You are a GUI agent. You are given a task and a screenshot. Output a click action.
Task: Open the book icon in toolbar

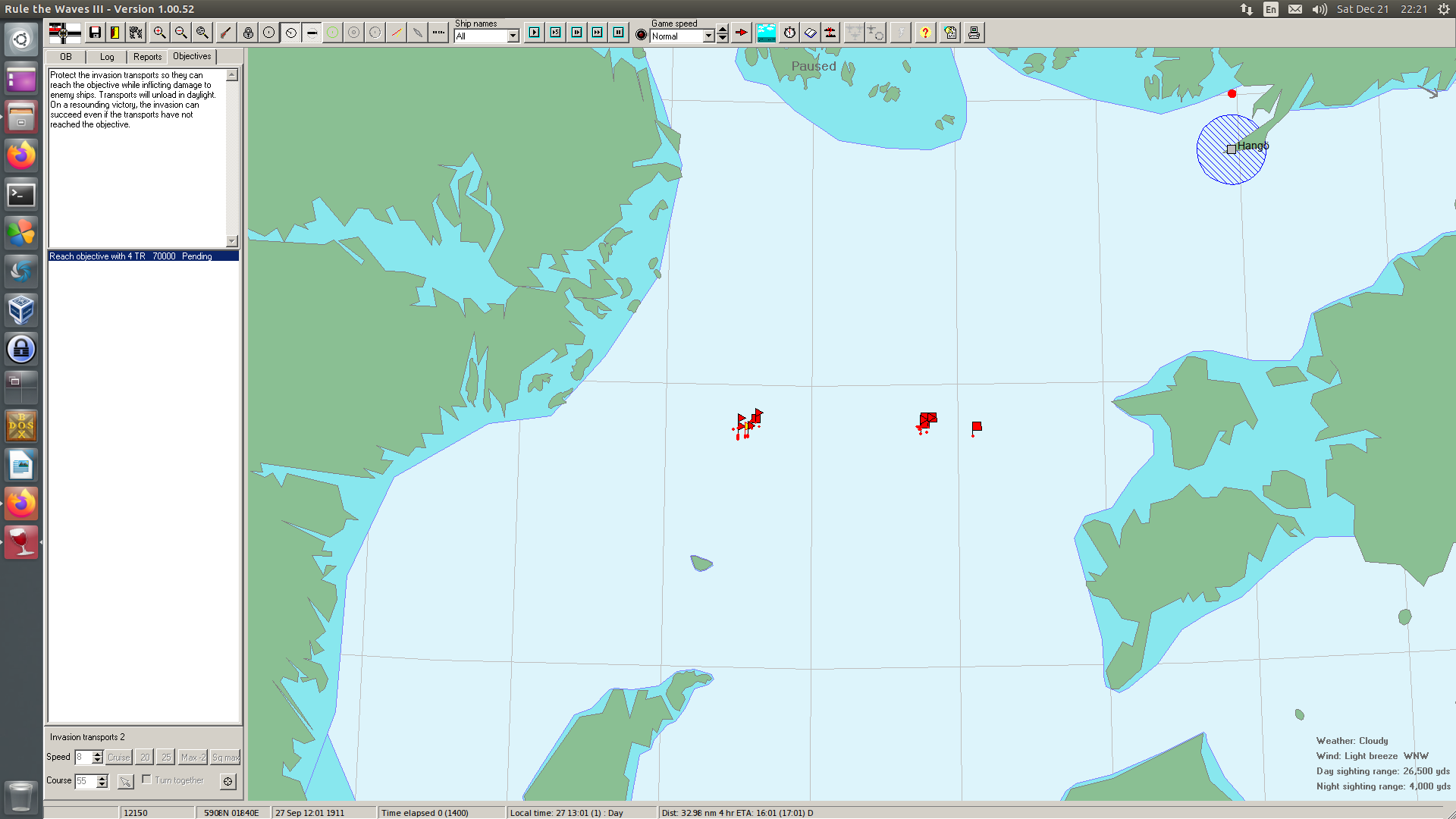tap(810, 33)
